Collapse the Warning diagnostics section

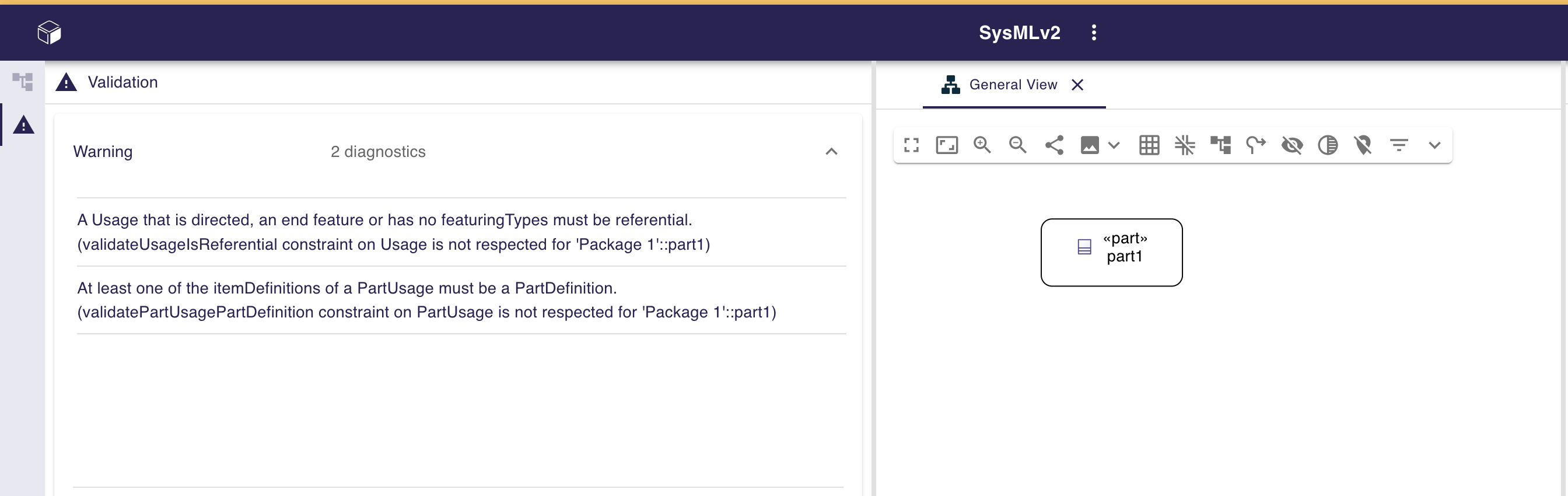point(831,152)
